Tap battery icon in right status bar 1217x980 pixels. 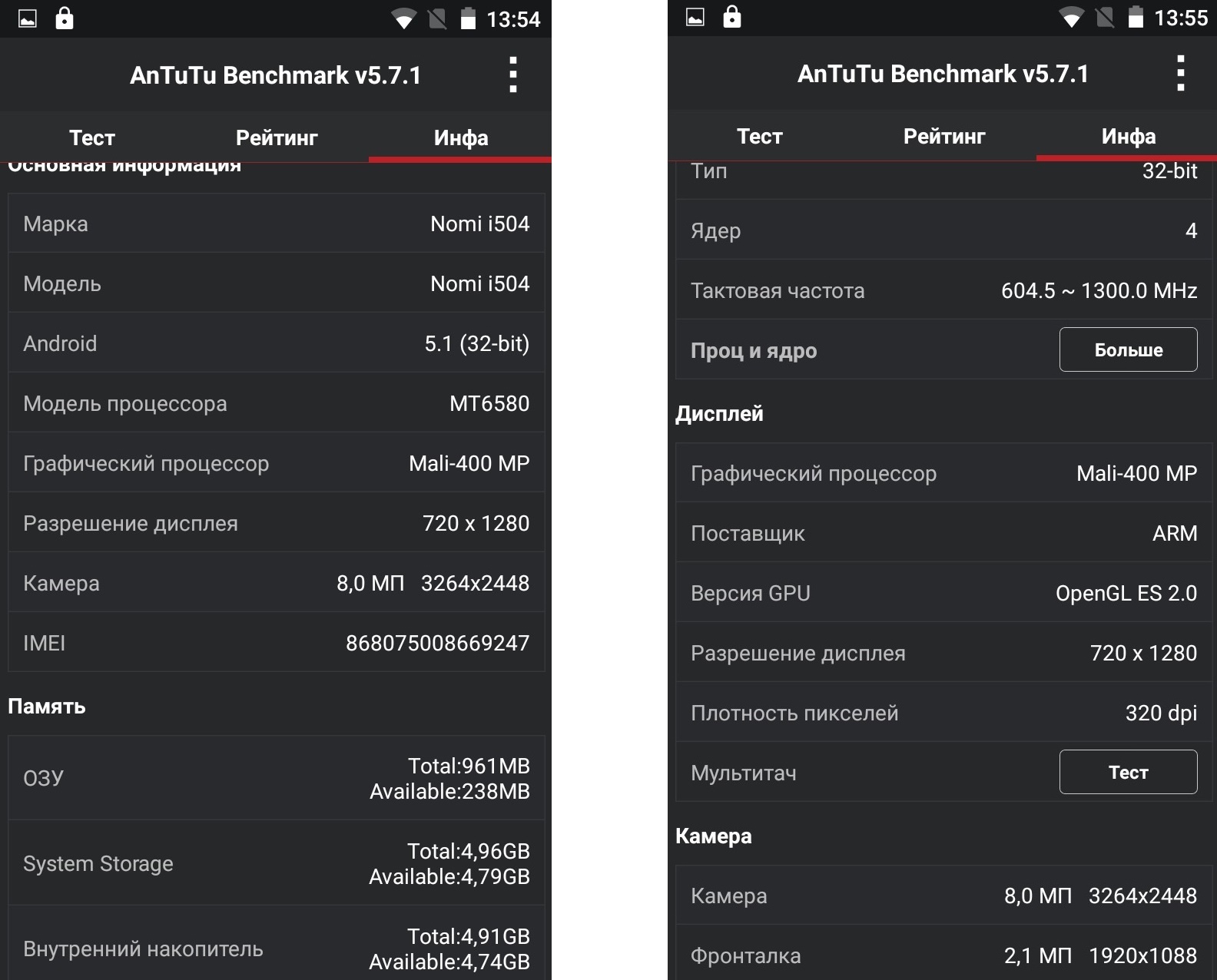[x=1136, y=17]
